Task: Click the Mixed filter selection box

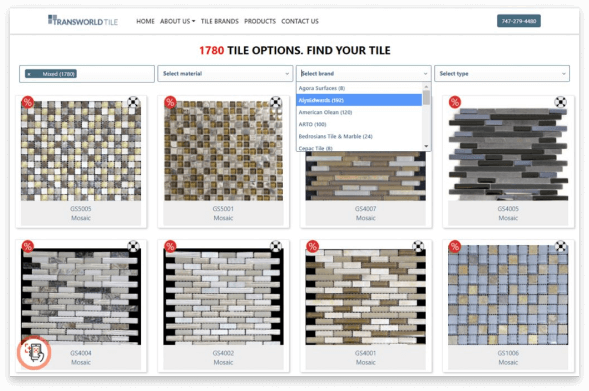Action: click(x=87, y=74)
